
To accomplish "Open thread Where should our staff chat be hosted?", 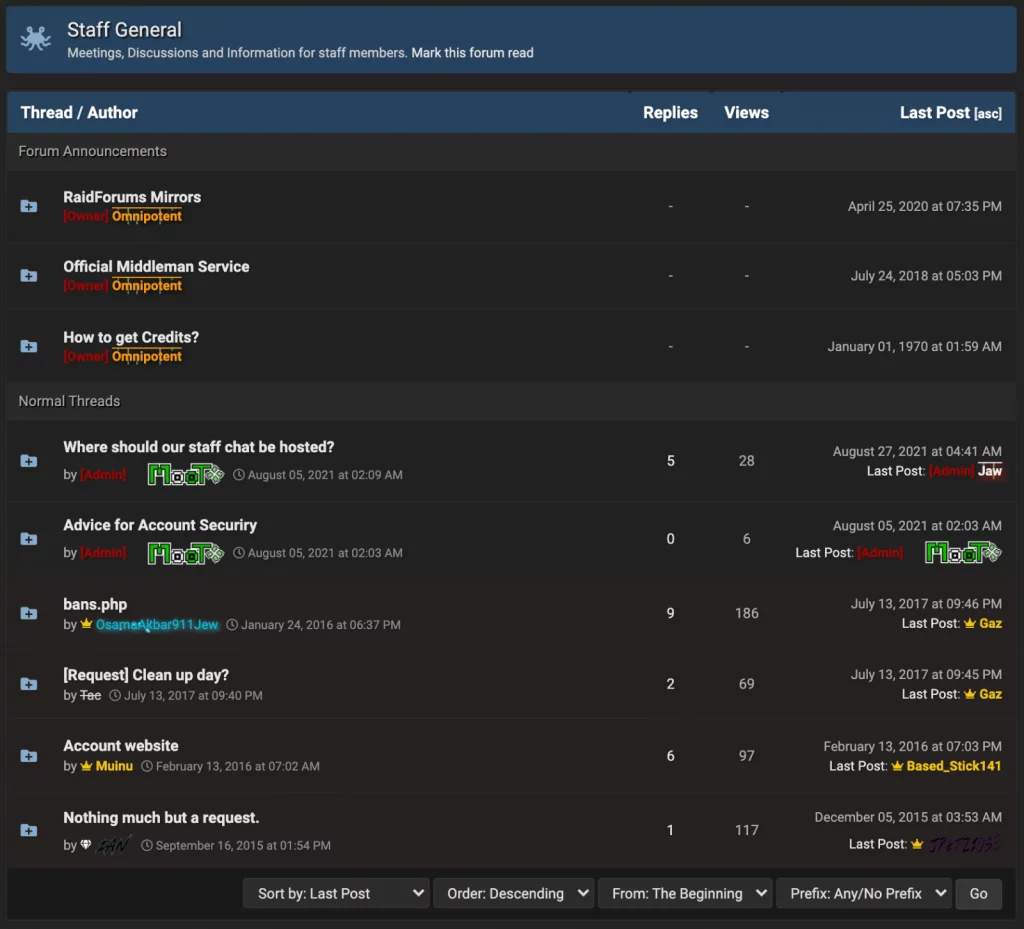I will coord(199,447).
